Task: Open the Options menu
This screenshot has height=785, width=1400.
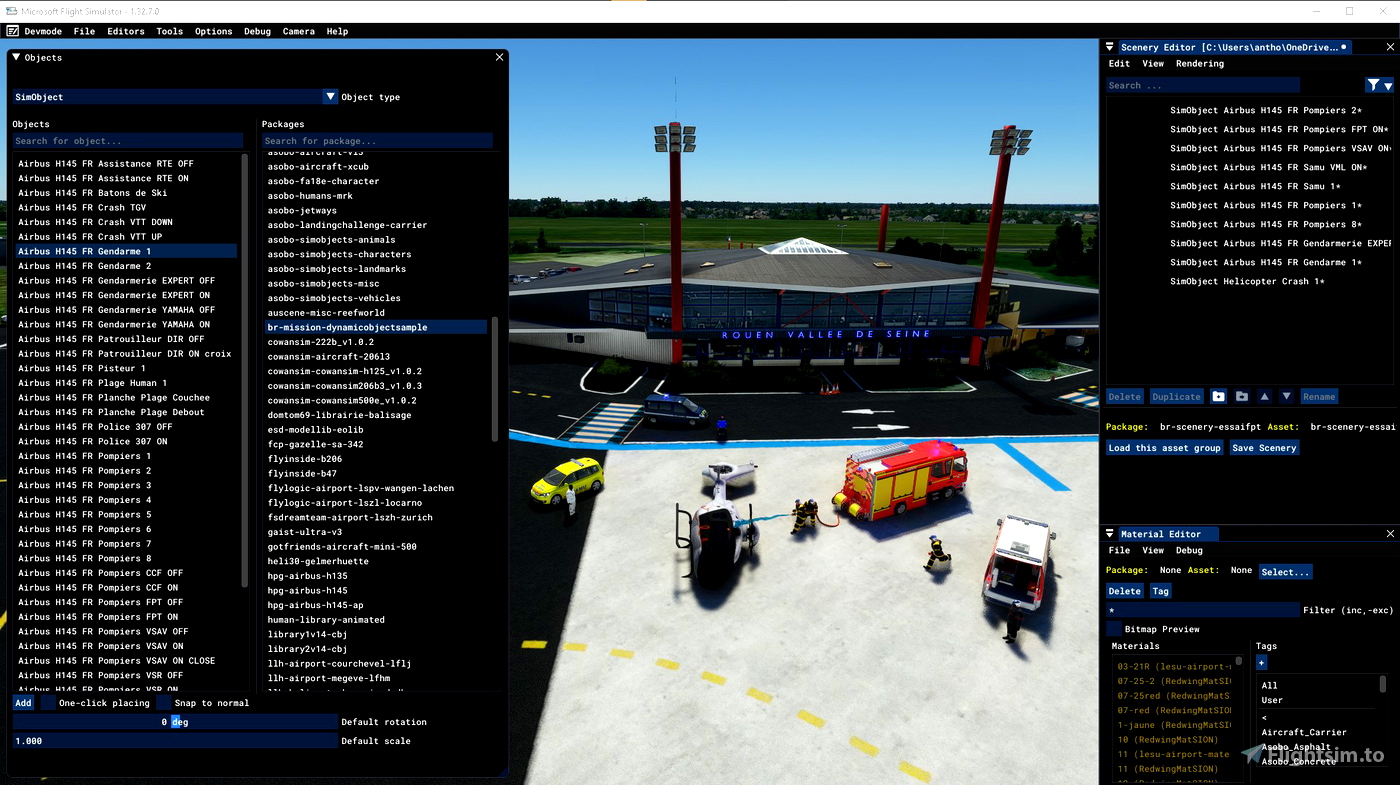Action: tap(214, 31)
